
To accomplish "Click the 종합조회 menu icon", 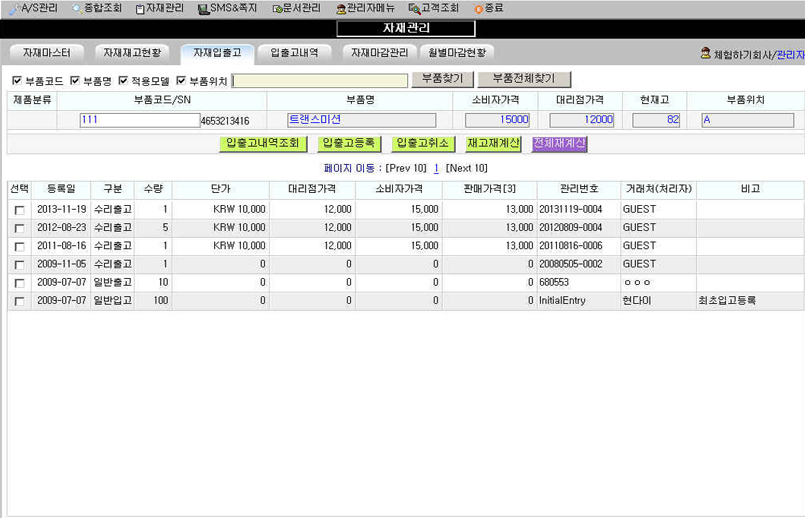I will [x=77, y=8].
